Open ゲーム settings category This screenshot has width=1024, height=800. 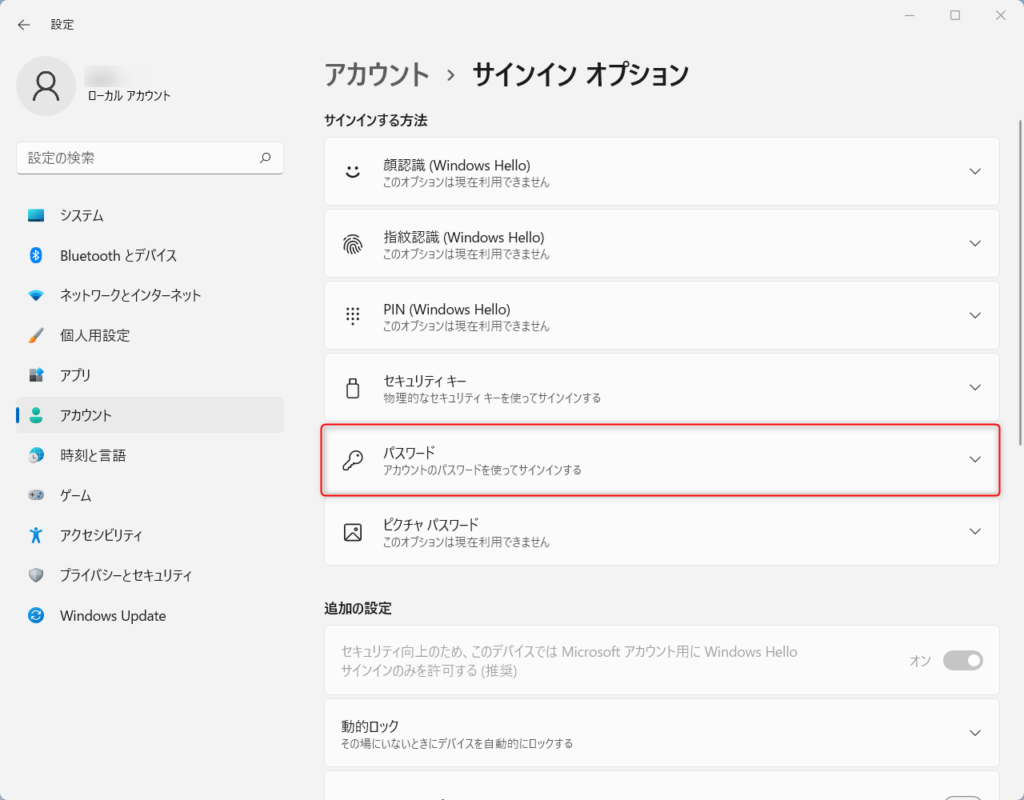[x=150, y=496]
